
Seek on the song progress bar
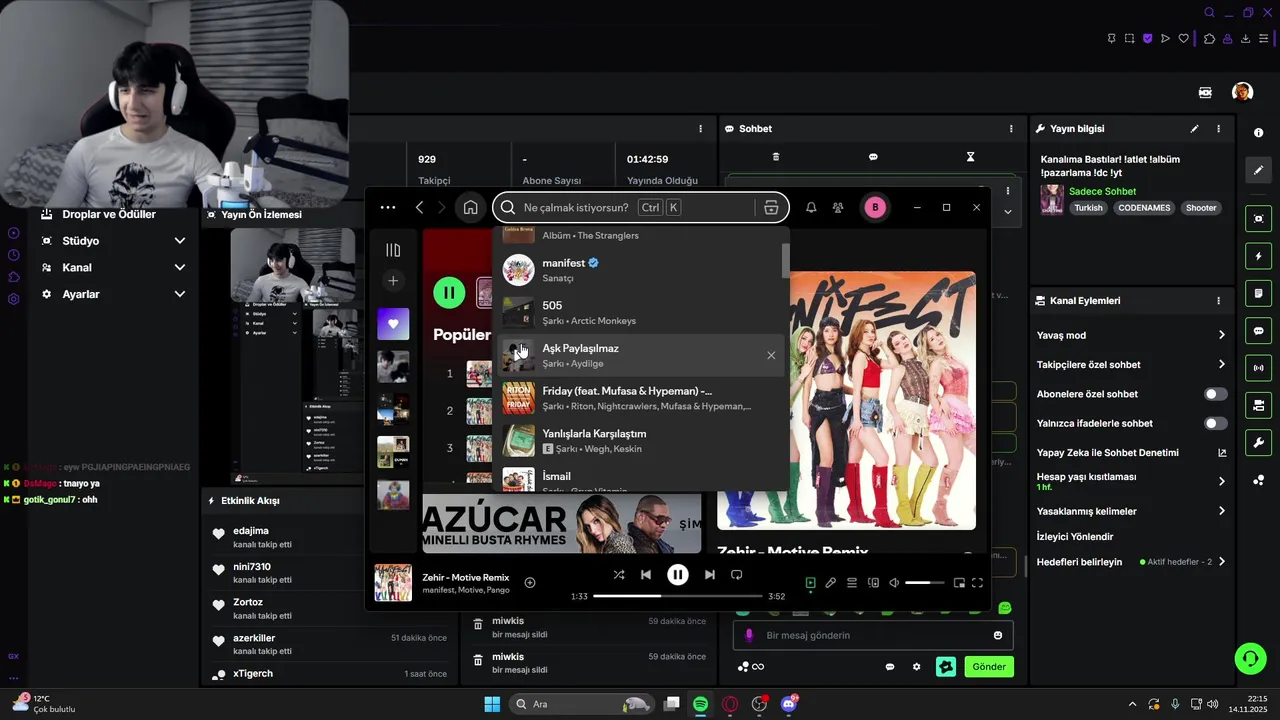click(678, 596)
